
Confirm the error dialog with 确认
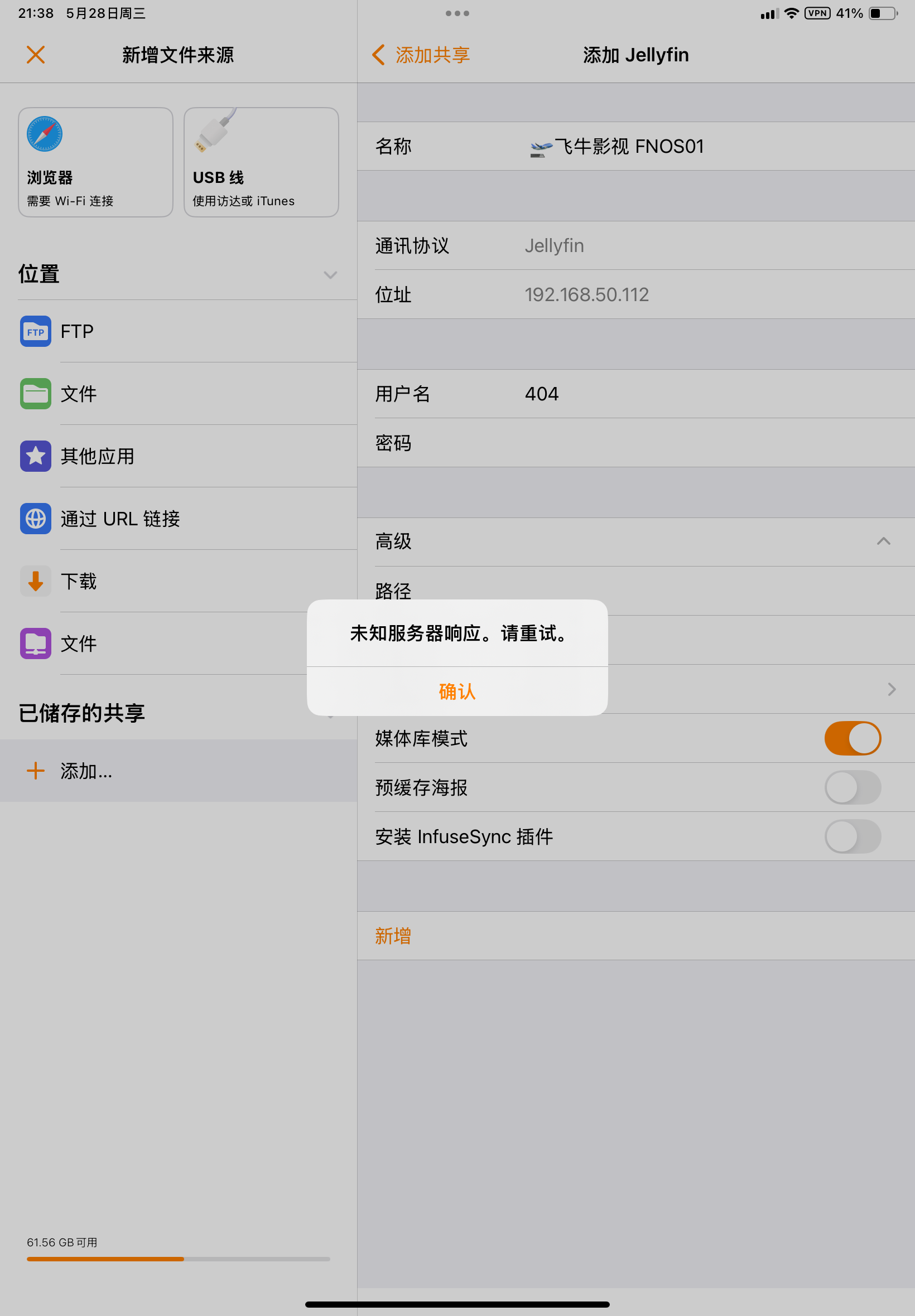[x=458, y=691]
